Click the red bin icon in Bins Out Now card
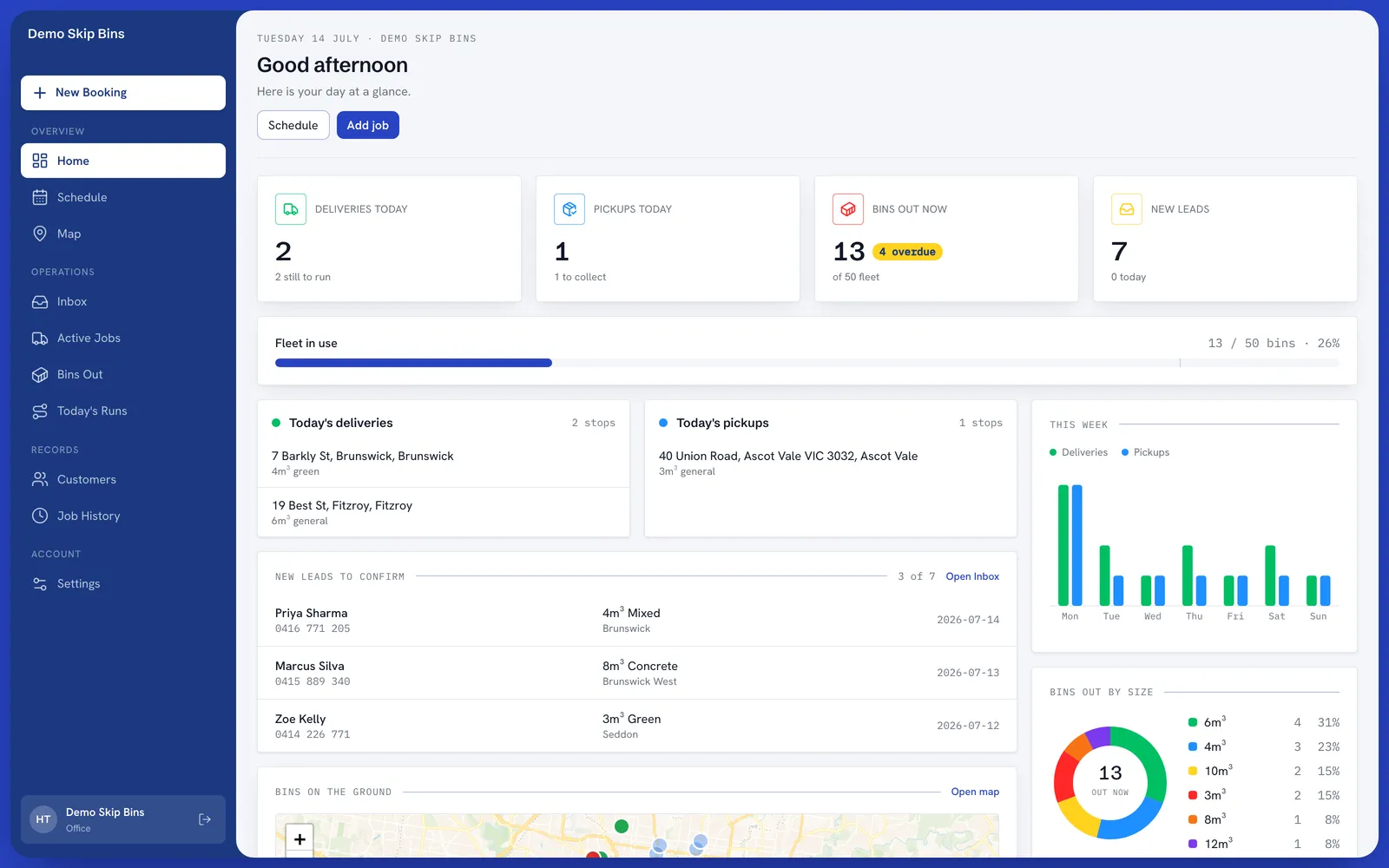Screen dimensions: 1389x868 click(848, 209)
